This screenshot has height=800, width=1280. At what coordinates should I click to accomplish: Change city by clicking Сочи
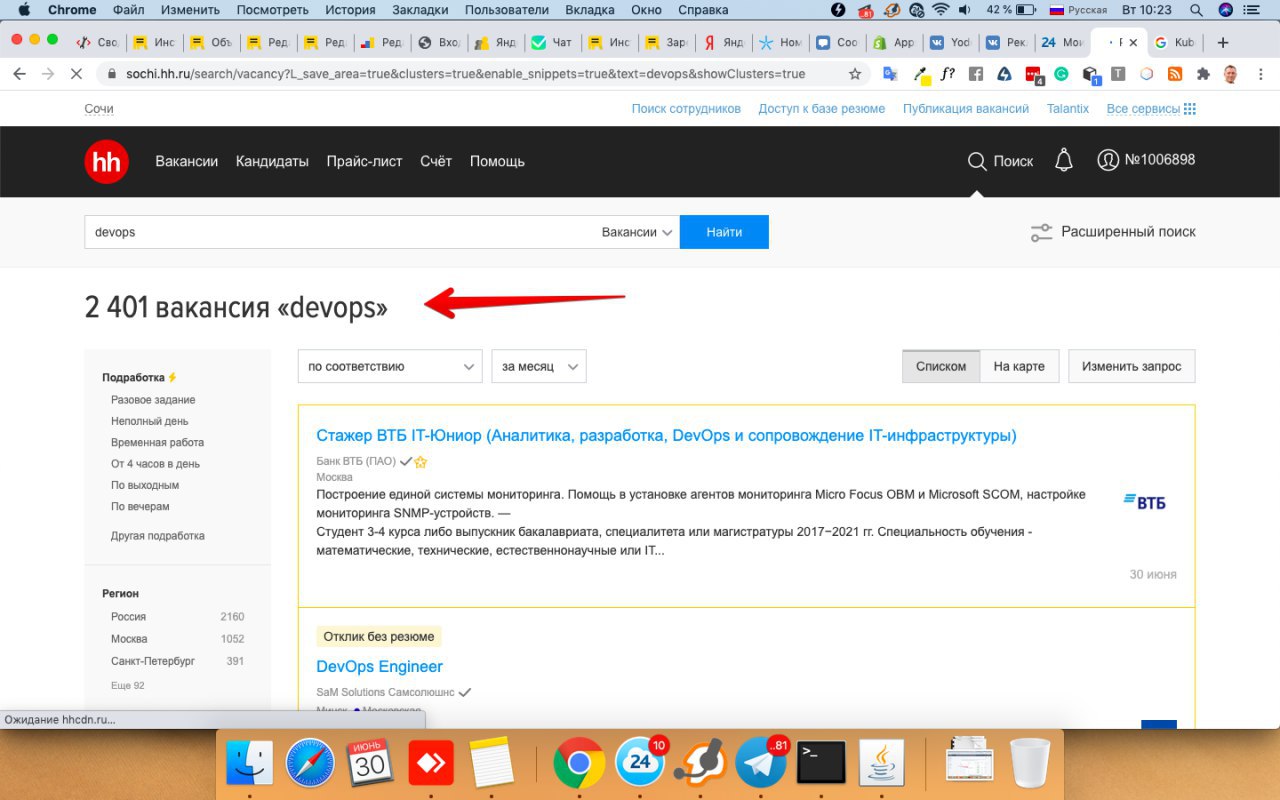tap(99, 109)
